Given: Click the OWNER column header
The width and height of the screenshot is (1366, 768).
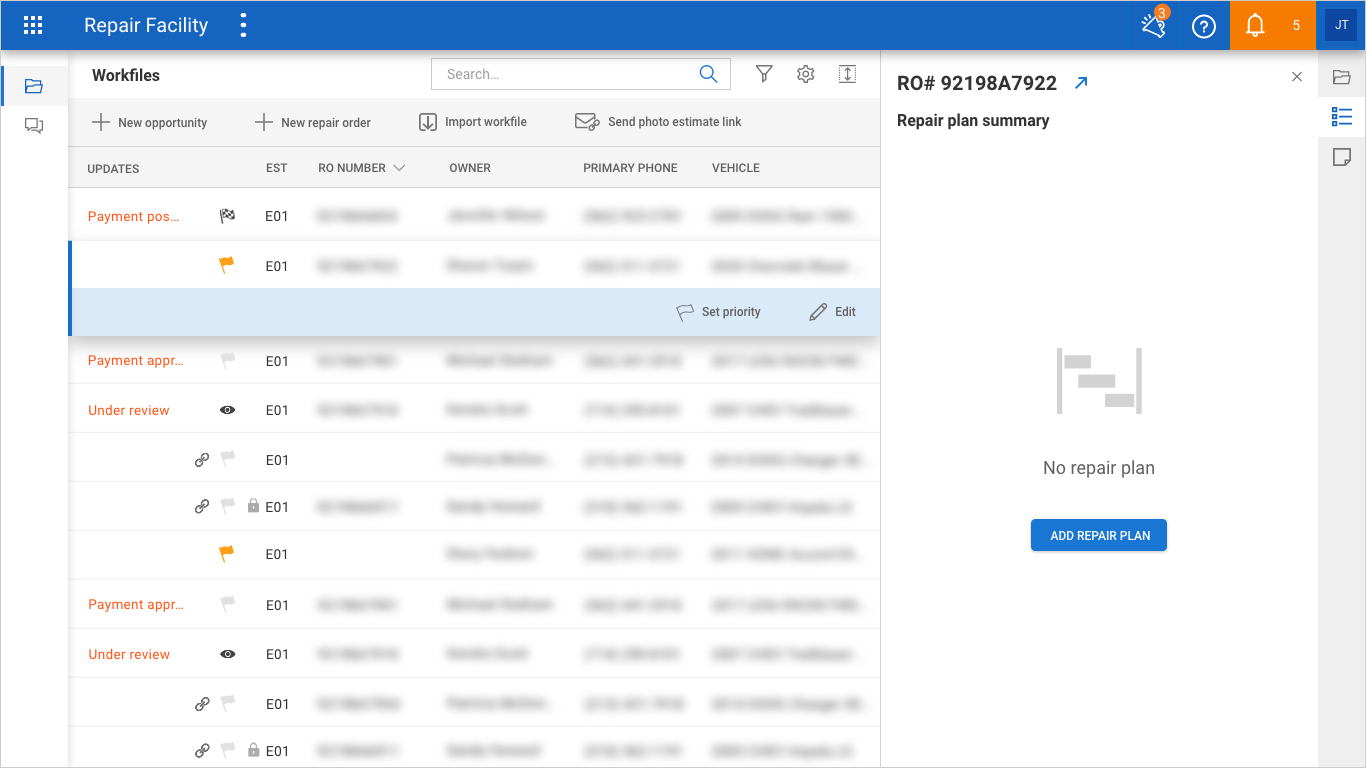Looking at the screenshot, I should (x=470, y=168).
